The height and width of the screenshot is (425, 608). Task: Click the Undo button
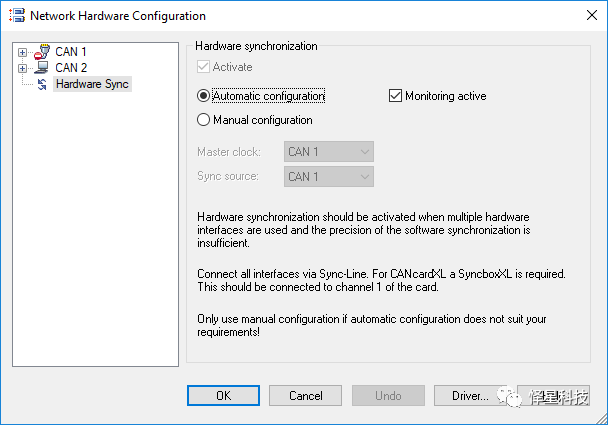click(388, 395)
